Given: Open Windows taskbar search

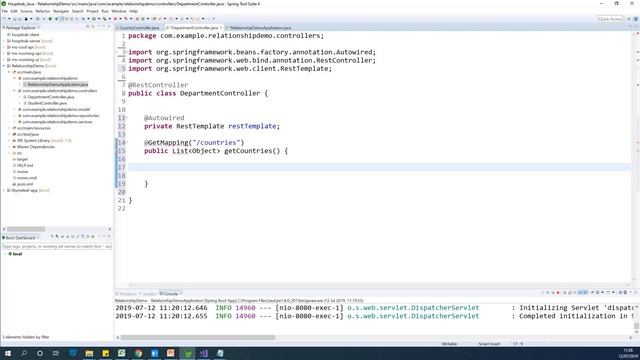Looking at the screenshot, I should point(24,353).
